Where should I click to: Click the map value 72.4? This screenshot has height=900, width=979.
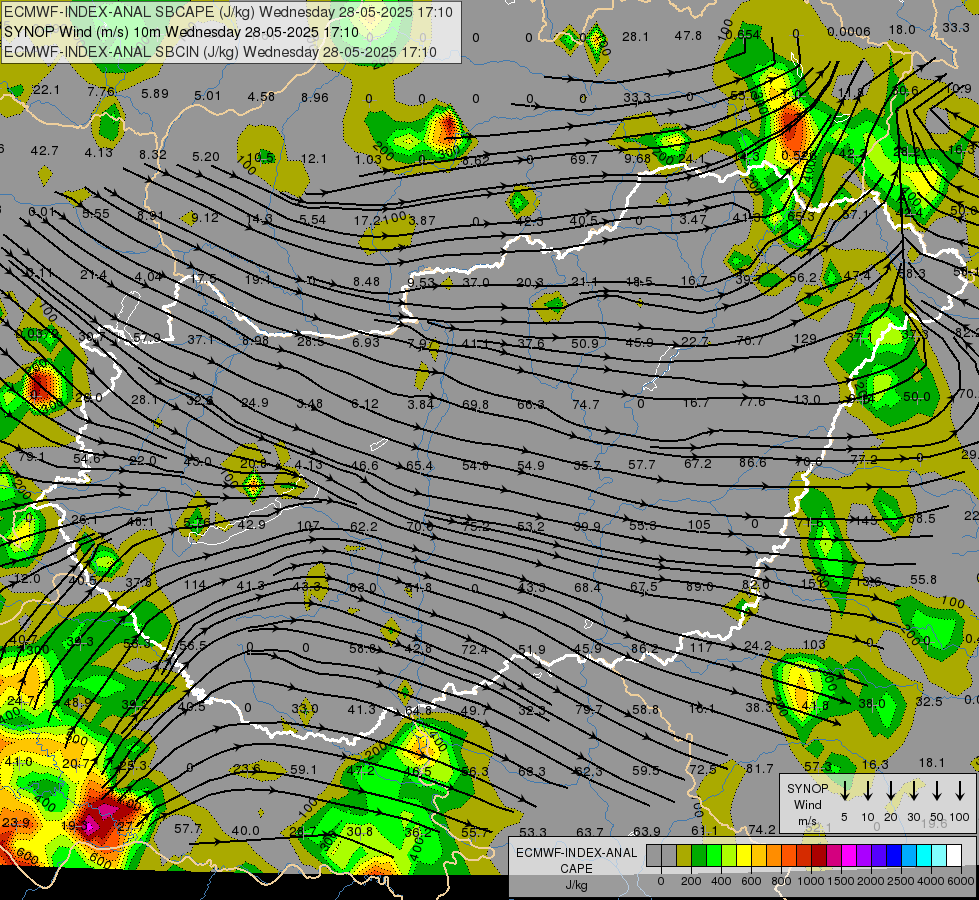[474, 650]
